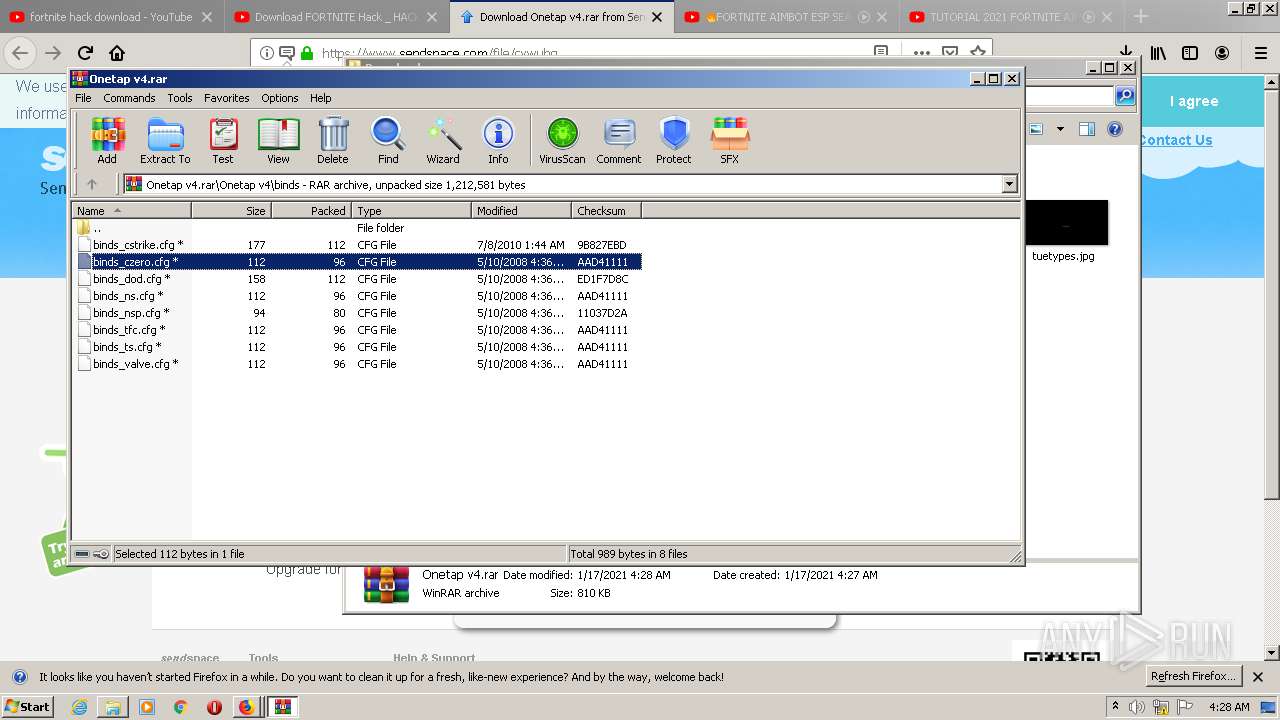The height and width of the screenshot is (720, 1280).
Task: Sort by the Modified column header
Action: click(x=521, y=211)
